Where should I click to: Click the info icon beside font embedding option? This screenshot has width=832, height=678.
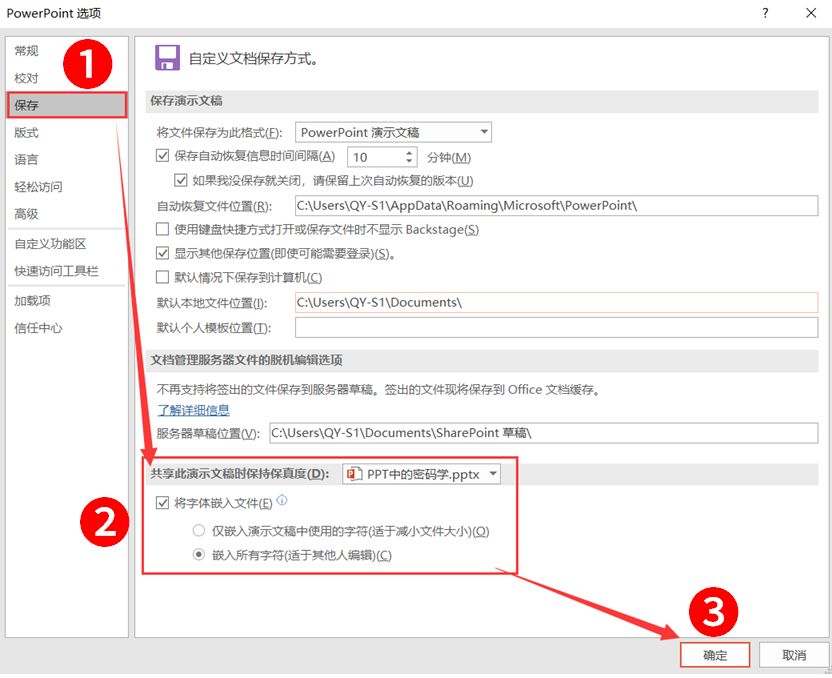284,501
